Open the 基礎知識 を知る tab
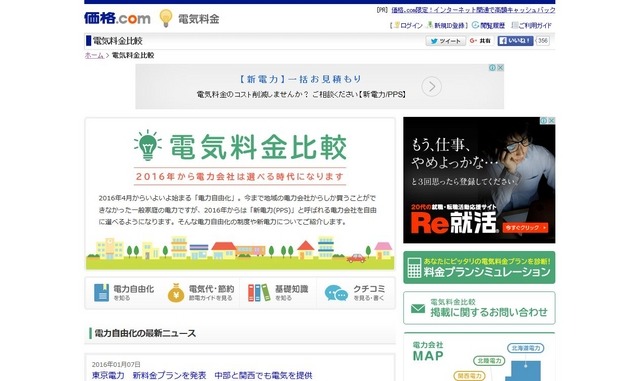The height and width of the screenshot is (381, 640). click(278, 293)
